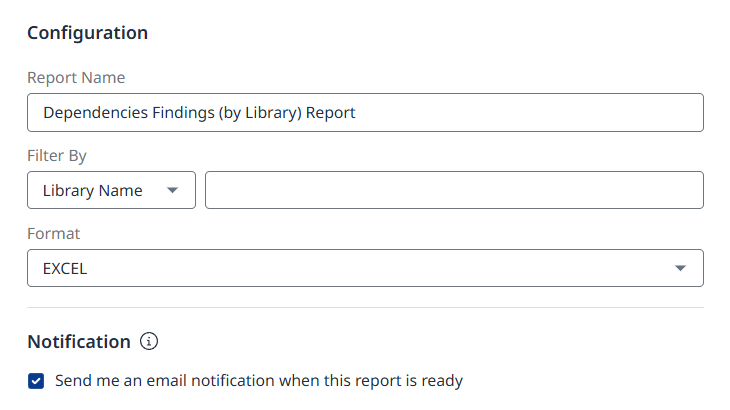This screenshot has width=730, height=410.
Task: Click the 'Notification' section heading
Action: [x=78, y=342]
